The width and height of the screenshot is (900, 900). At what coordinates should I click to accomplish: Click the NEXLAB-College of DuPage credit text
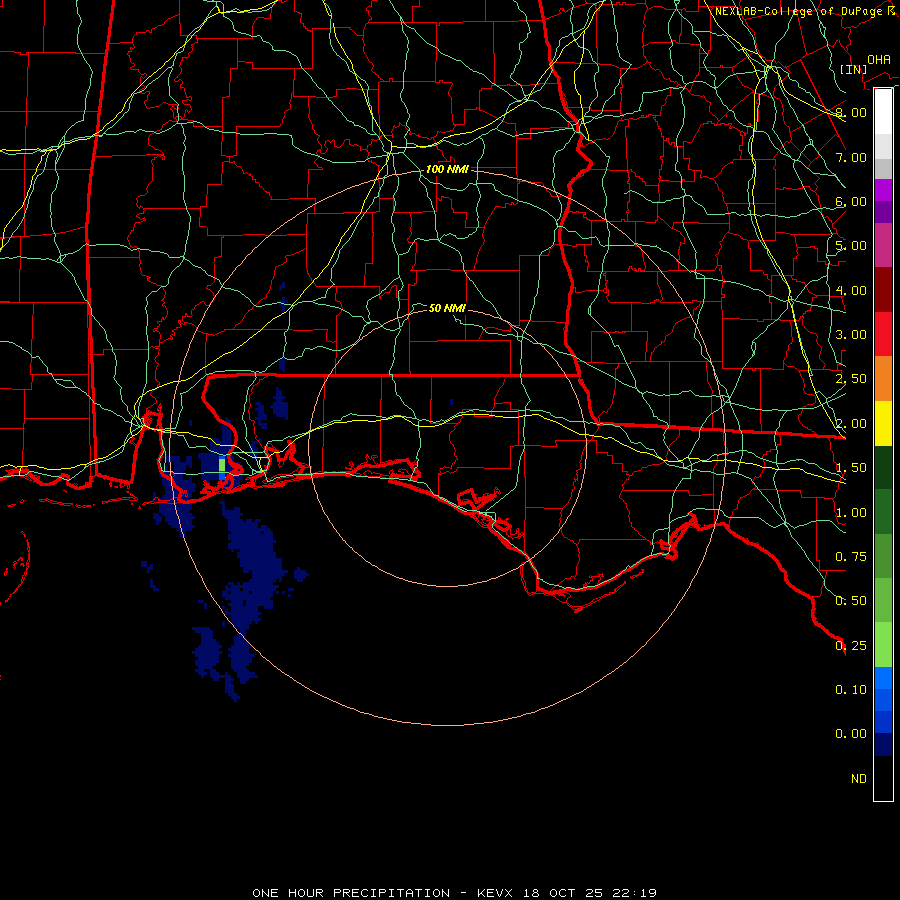(806, 11)
